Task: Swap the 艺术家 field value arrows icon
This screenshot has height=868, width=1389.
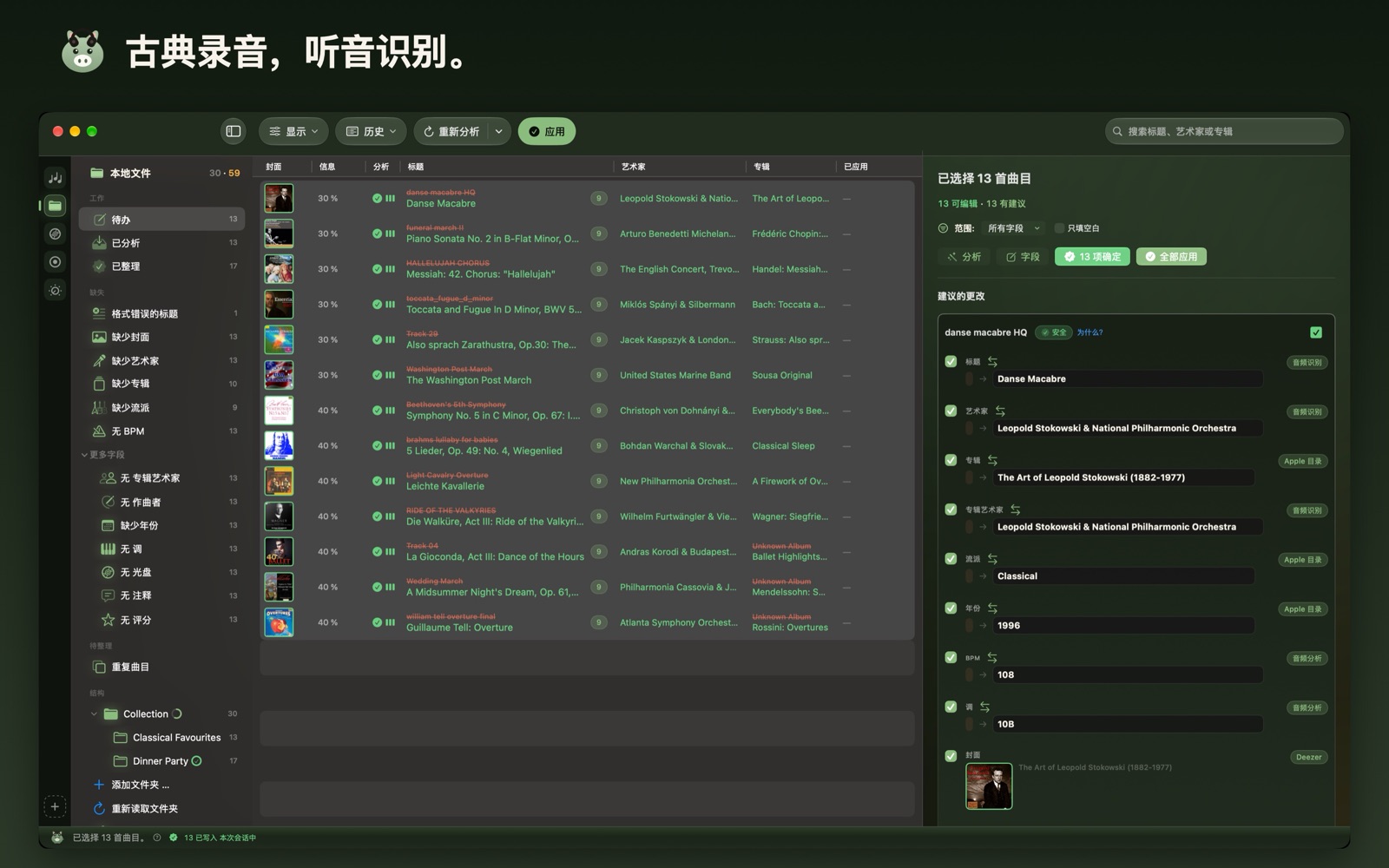Action: [1000, 411]
